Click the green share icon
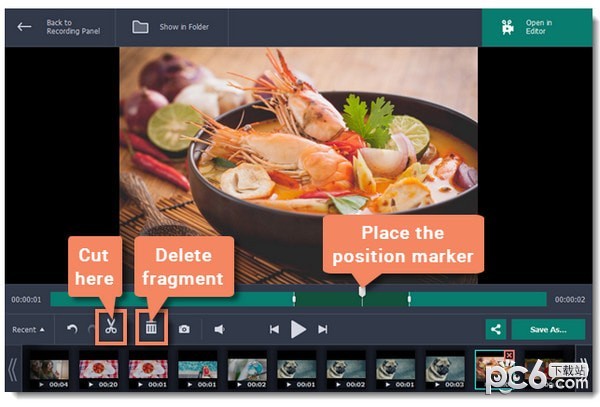This screenshot has width=600, height=407. point(495,328)
